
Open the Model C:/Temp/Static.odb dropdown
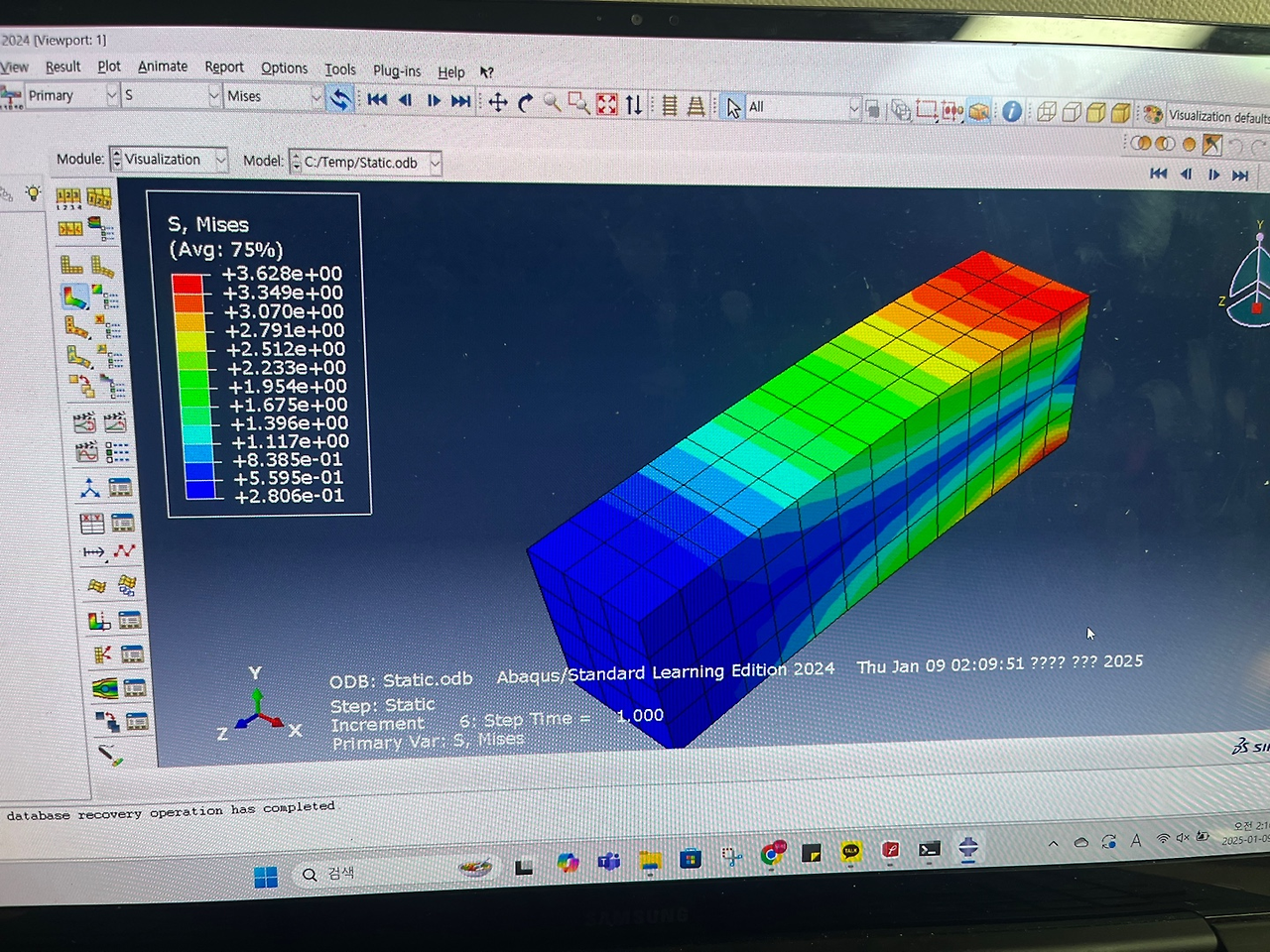365,163
